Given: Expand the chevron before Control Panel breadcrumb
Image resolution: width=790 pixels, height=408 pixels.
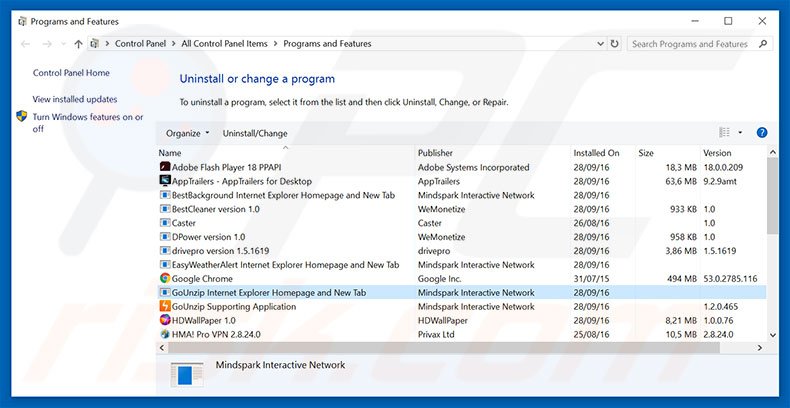Looking at the screenshot, I should coord(107,44).
